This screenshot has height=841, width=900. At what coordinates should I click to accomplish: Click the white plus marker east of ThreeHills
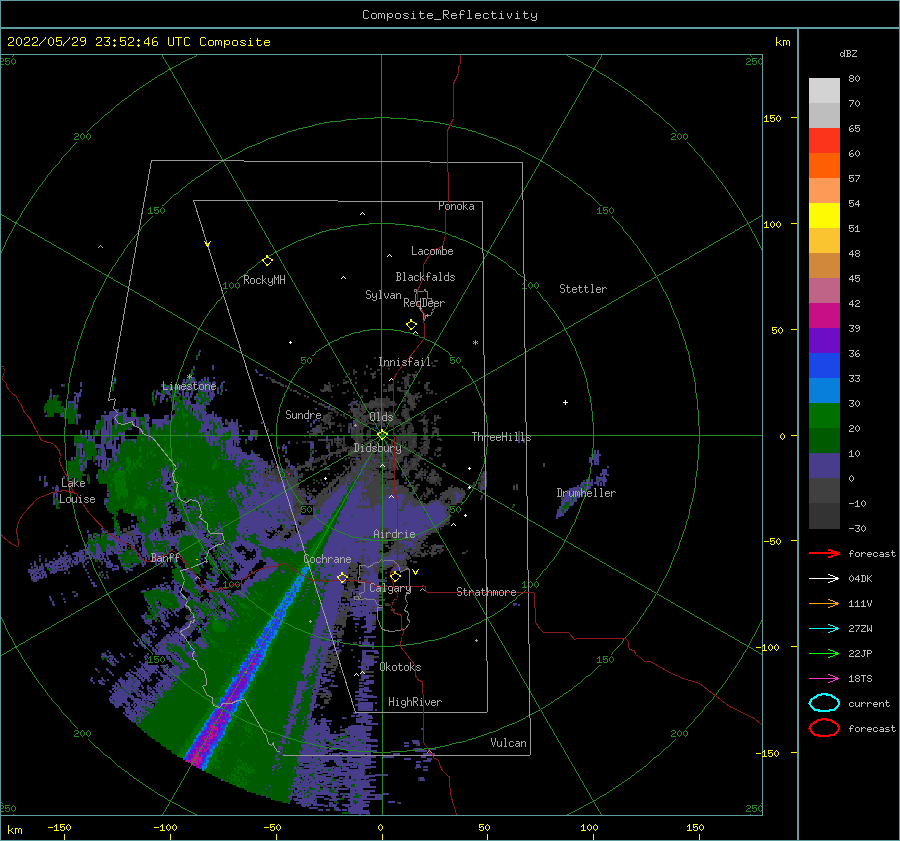[565, 402]
